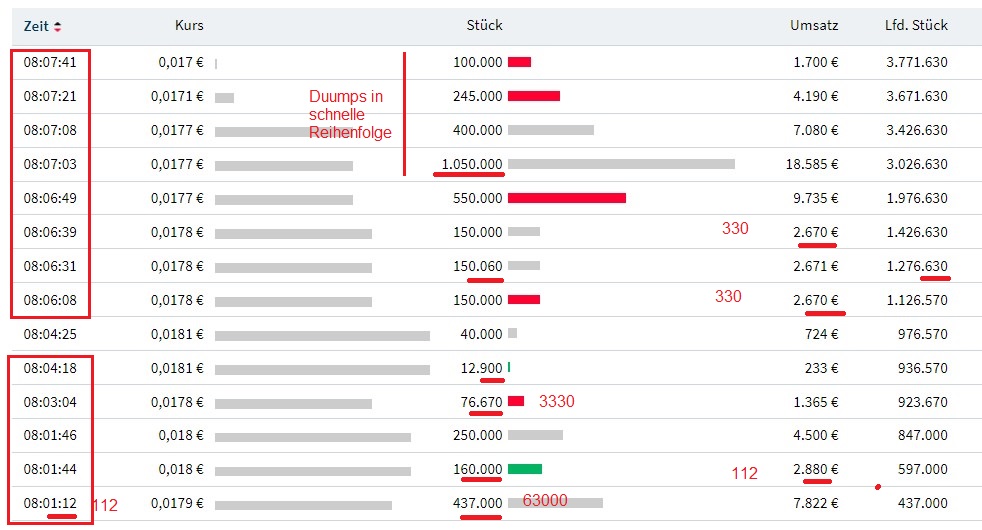The height and width of the screenshot is (530, 982).
Task: Click the red bar next to 100.000 Stück
Action: click(x=519, y=62)
